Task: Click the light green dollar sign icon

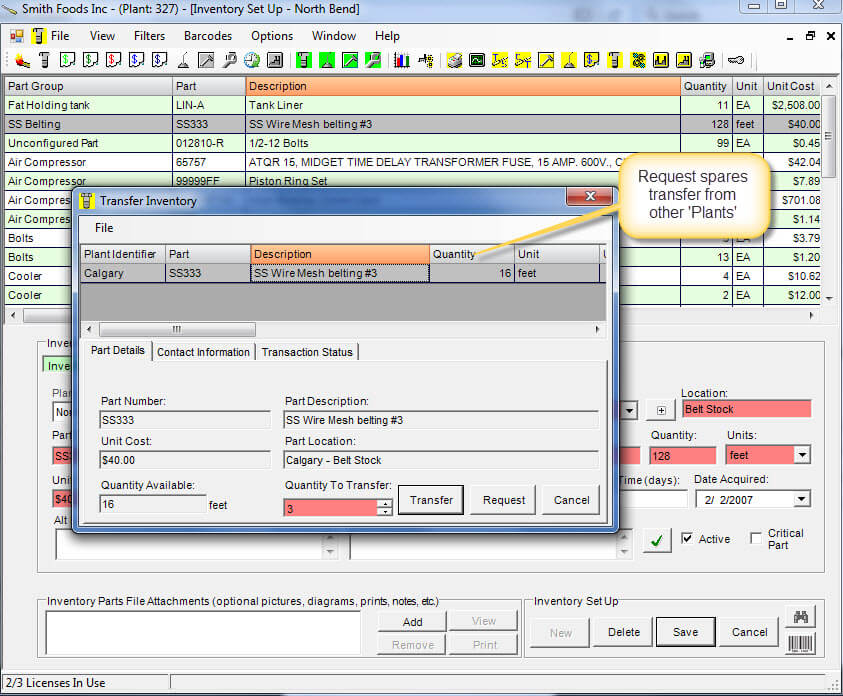Action: [x=67, y=60]
